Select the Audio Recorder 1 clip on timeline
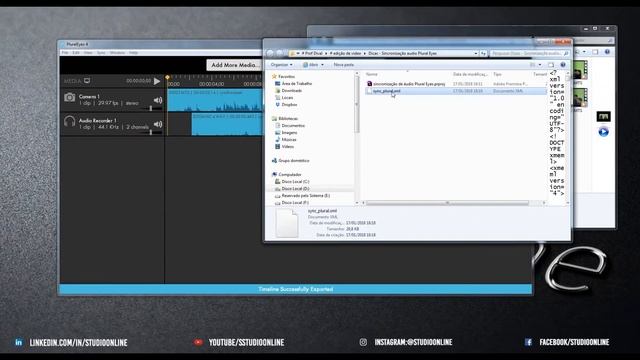The image size is (640, 360). (x=227, y=124)
